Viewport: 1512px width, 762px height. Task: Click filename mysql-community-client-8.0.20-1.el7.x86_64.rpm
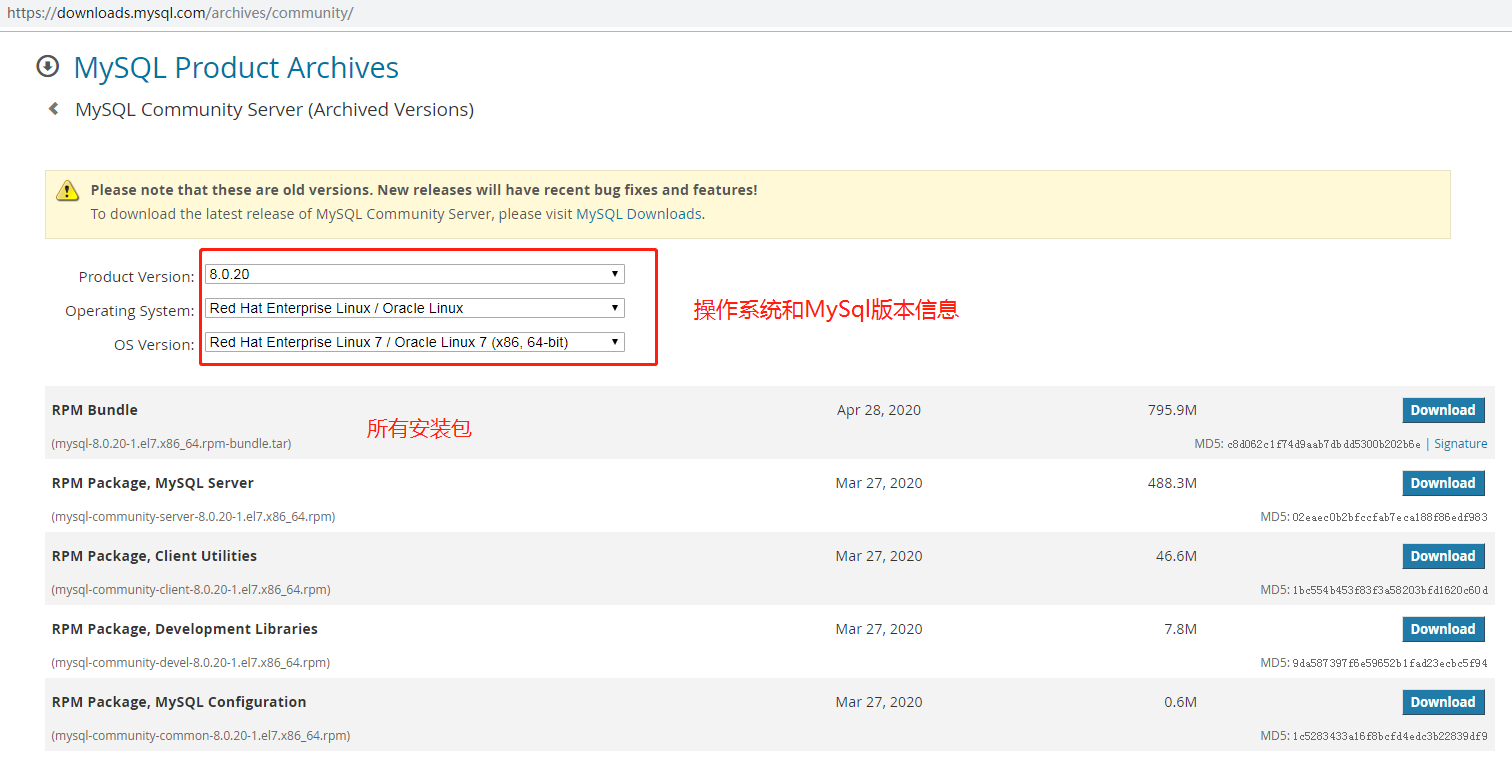[191, 590]
